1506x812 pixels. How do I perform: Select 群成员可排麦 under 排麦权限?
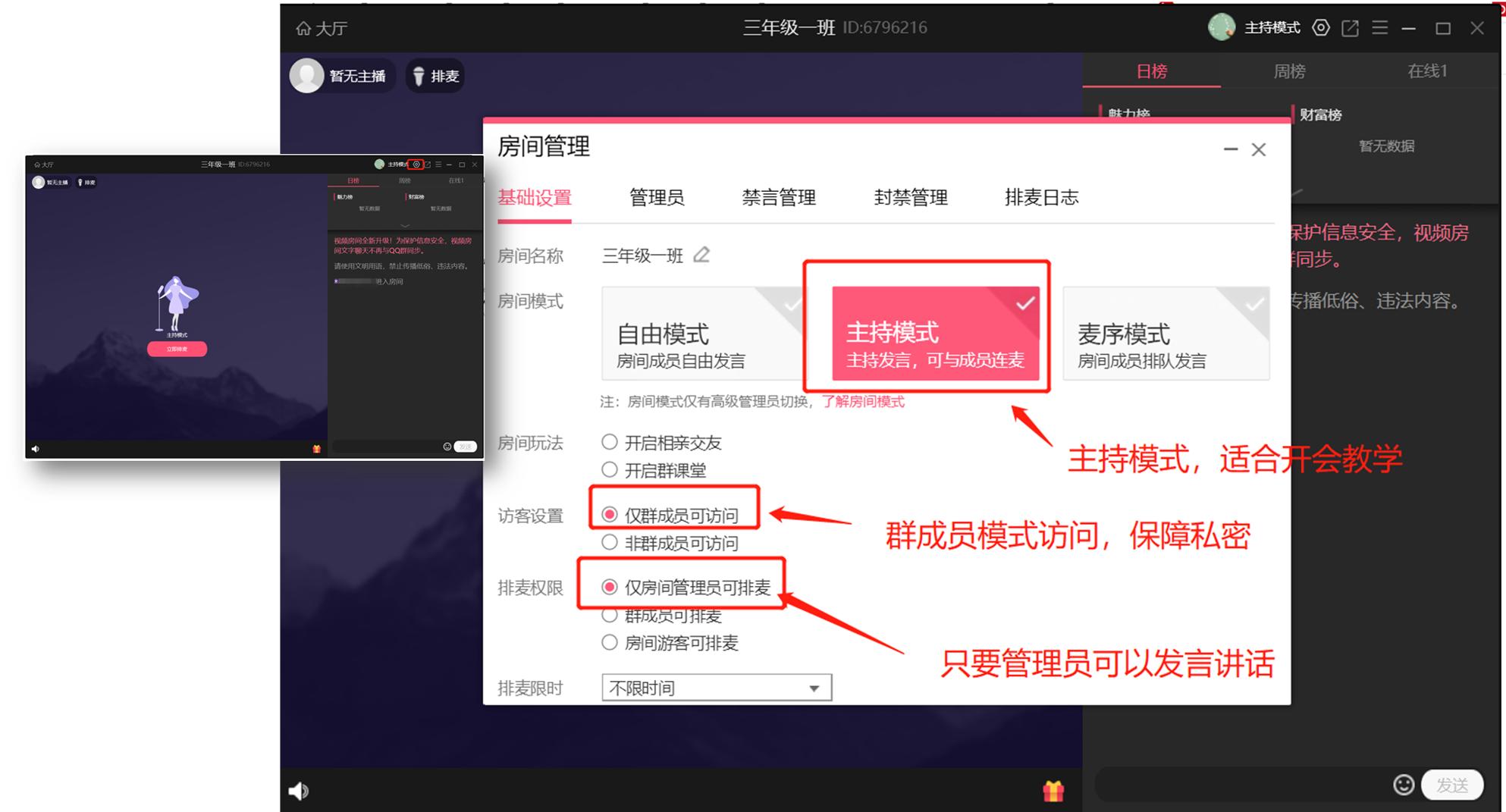[x=609, y=616]
